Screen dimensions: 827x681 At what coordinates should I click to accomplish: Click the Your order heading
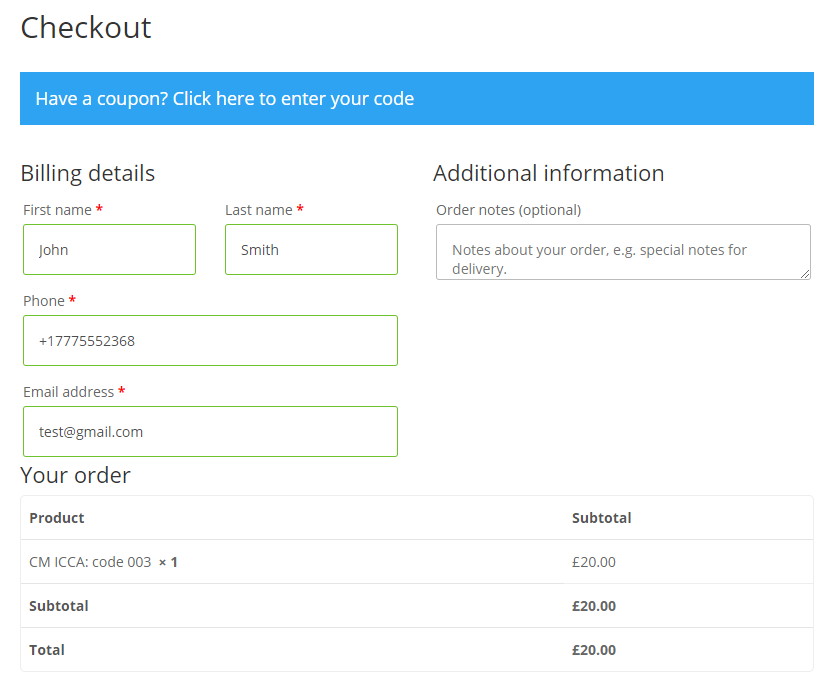pos(75,475)
